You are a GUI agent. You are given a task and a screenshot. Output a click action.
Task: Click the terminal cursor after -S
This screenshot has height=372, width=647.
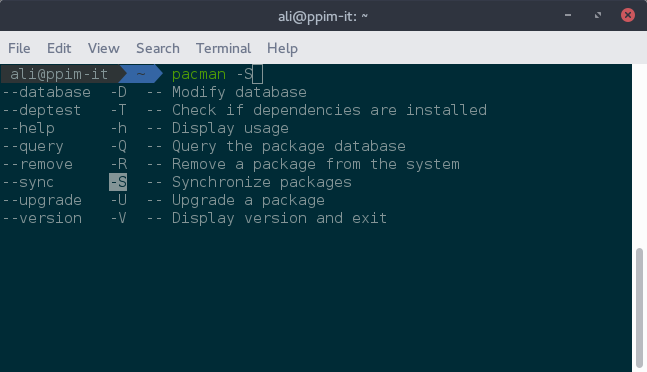pyautogui.click(x=257, y=74)
